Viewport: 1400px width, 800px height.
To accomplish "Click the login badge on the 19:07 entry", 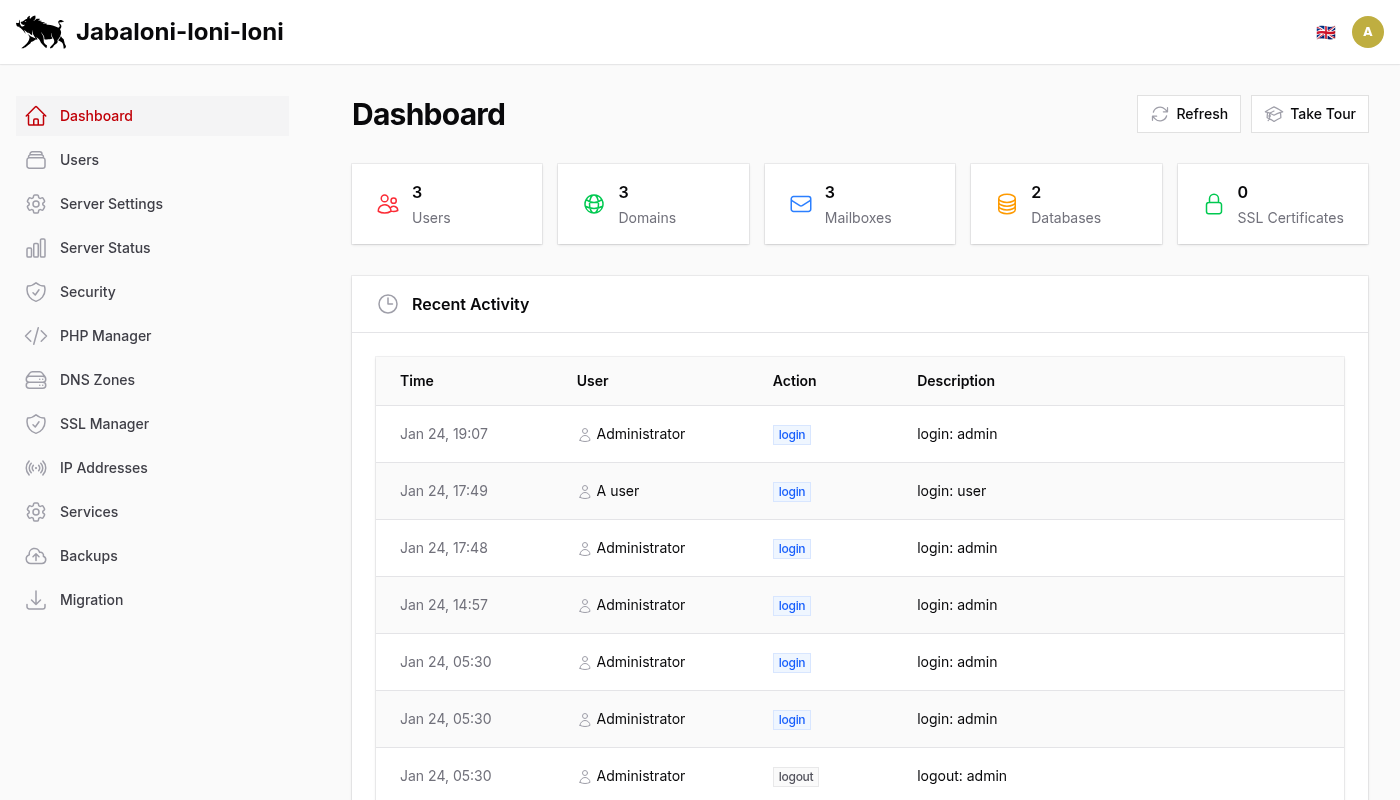I will (x=791, y=434).
